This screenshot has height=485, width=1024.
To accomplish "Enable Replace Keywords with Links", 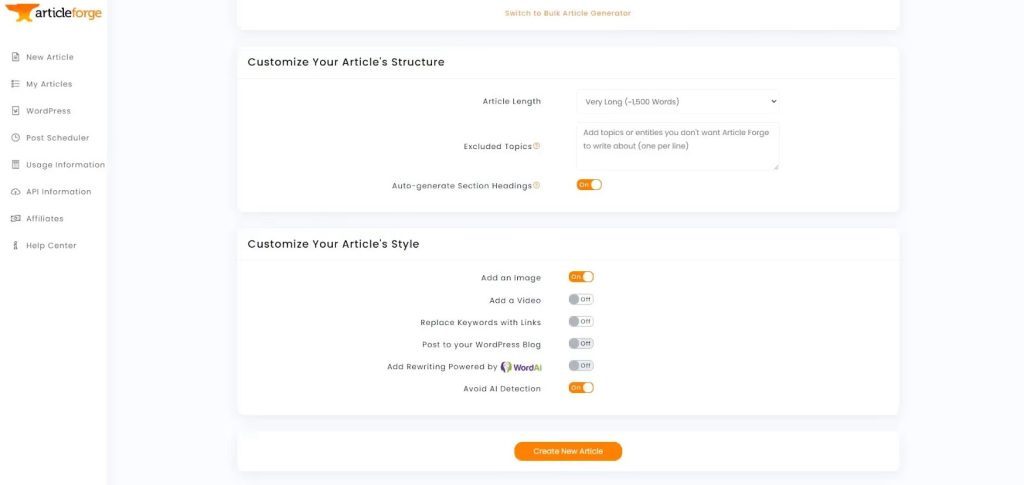I will pyautogui.click(x=581, y=322).
